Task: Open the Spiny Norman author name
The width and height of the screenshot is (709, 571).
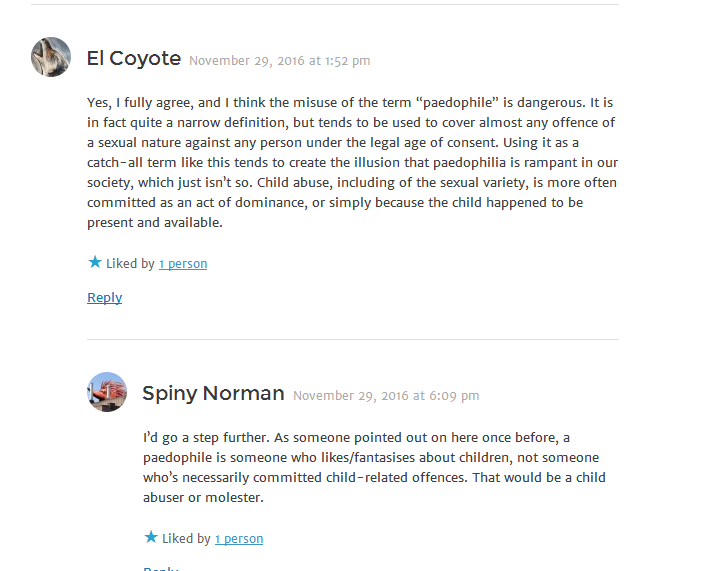Action: click(x=213, y=393)
